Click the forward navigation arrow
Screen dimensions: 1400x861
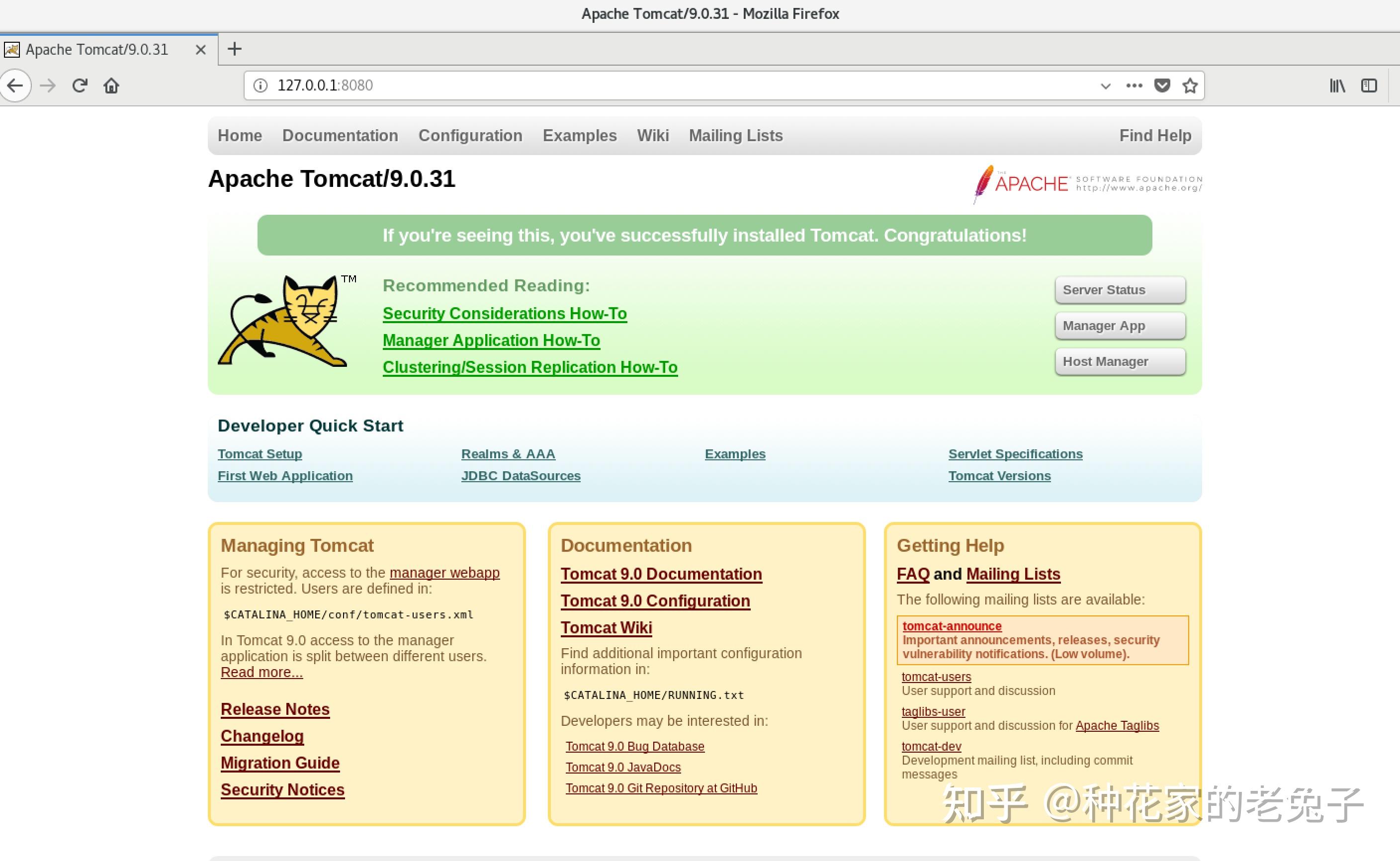coord(48,86)
